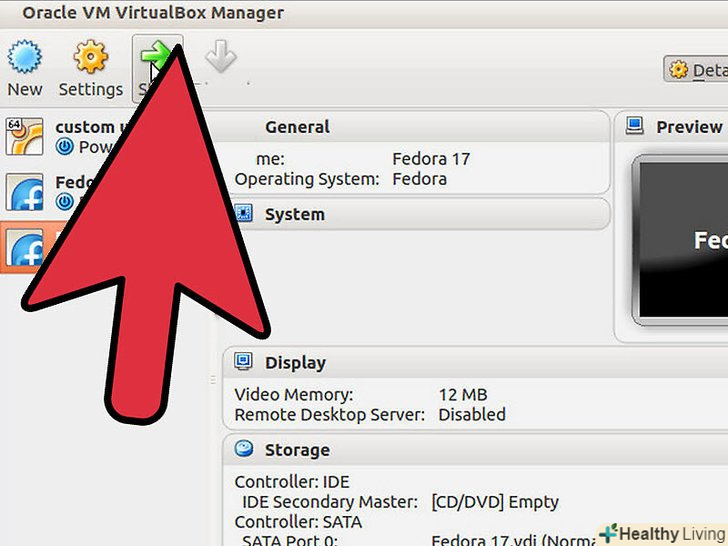Click the 'Video Memory:' label

click(x=294, y=395)
